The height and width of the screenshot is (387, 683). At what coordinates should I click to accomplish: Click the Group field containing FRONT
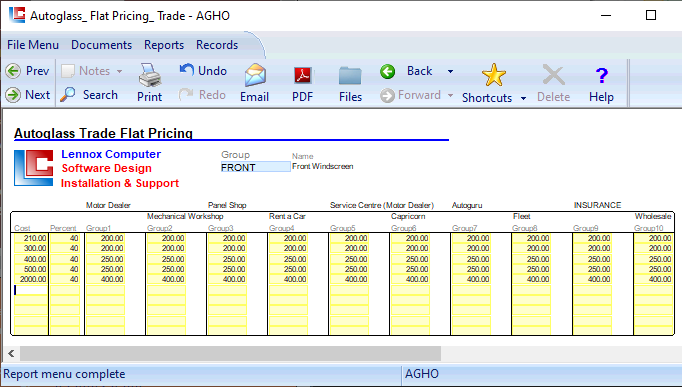click(x=255, y=167)
